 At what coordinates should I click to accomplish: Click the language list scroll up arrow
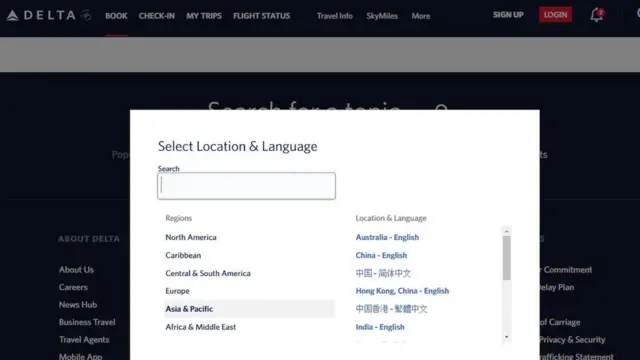tap(507, 231)
